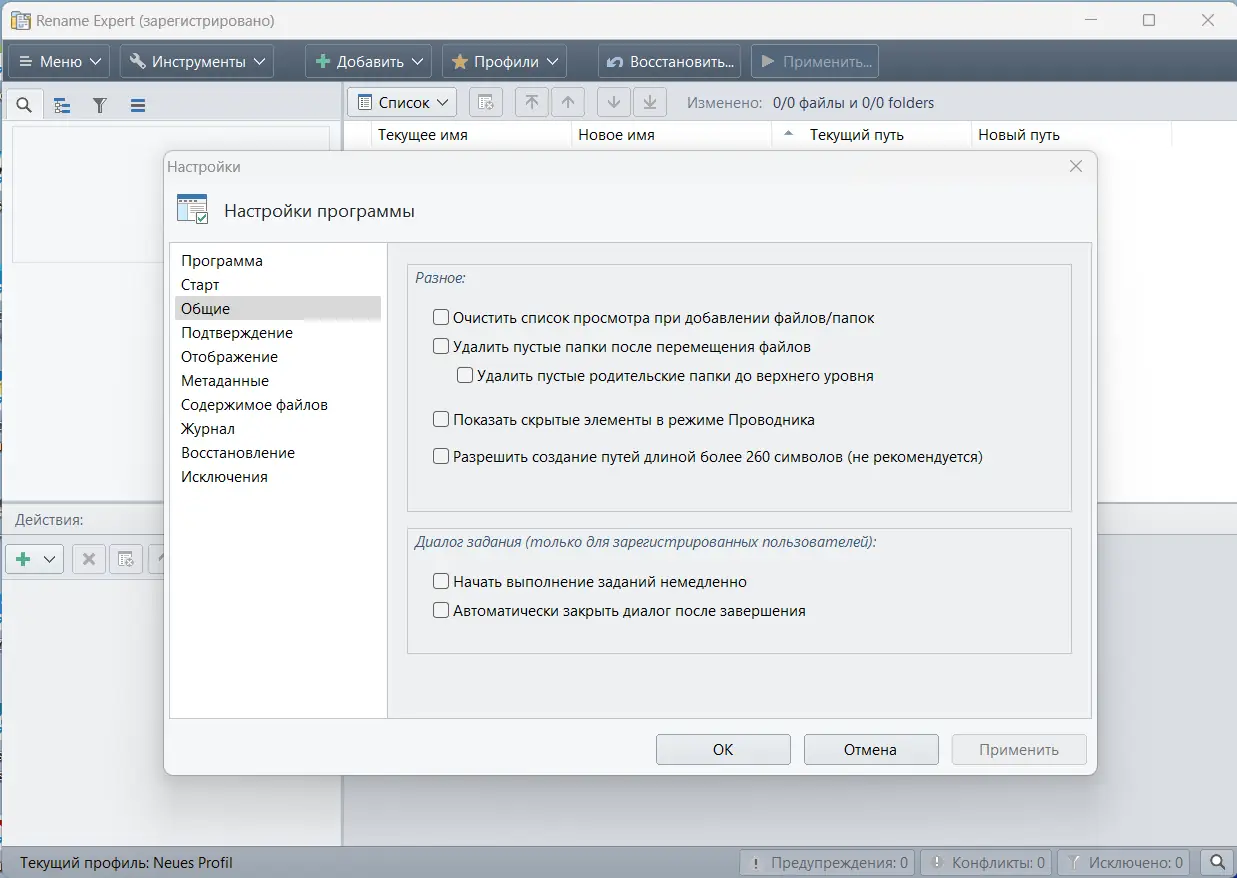Enable Автоматически закрыть диалог после завершения
This screenshot has width=1237, height=878.
[x=441, y=610]
